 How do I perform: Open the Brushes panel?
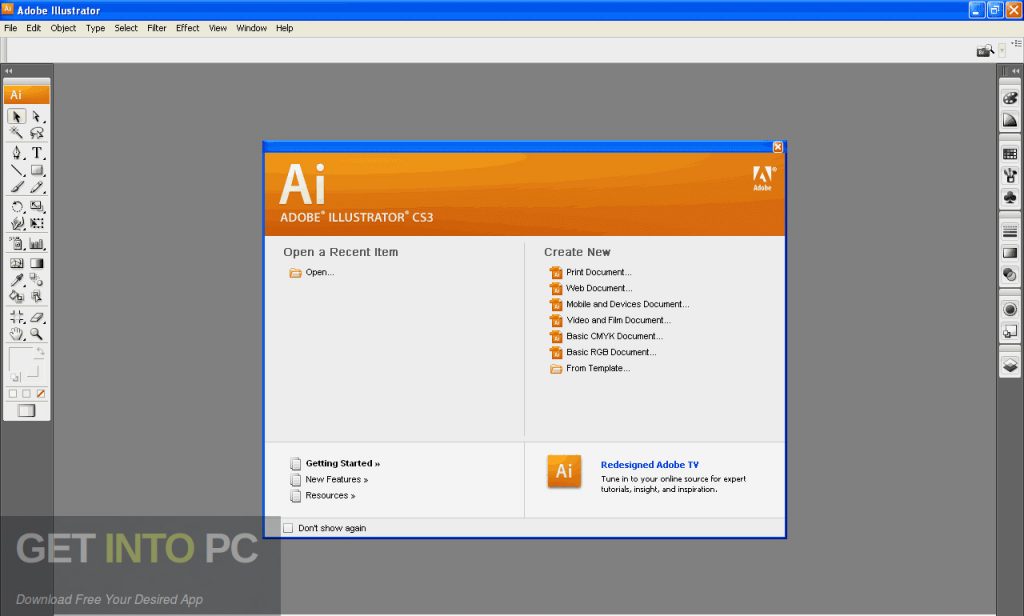[1010, 176]
